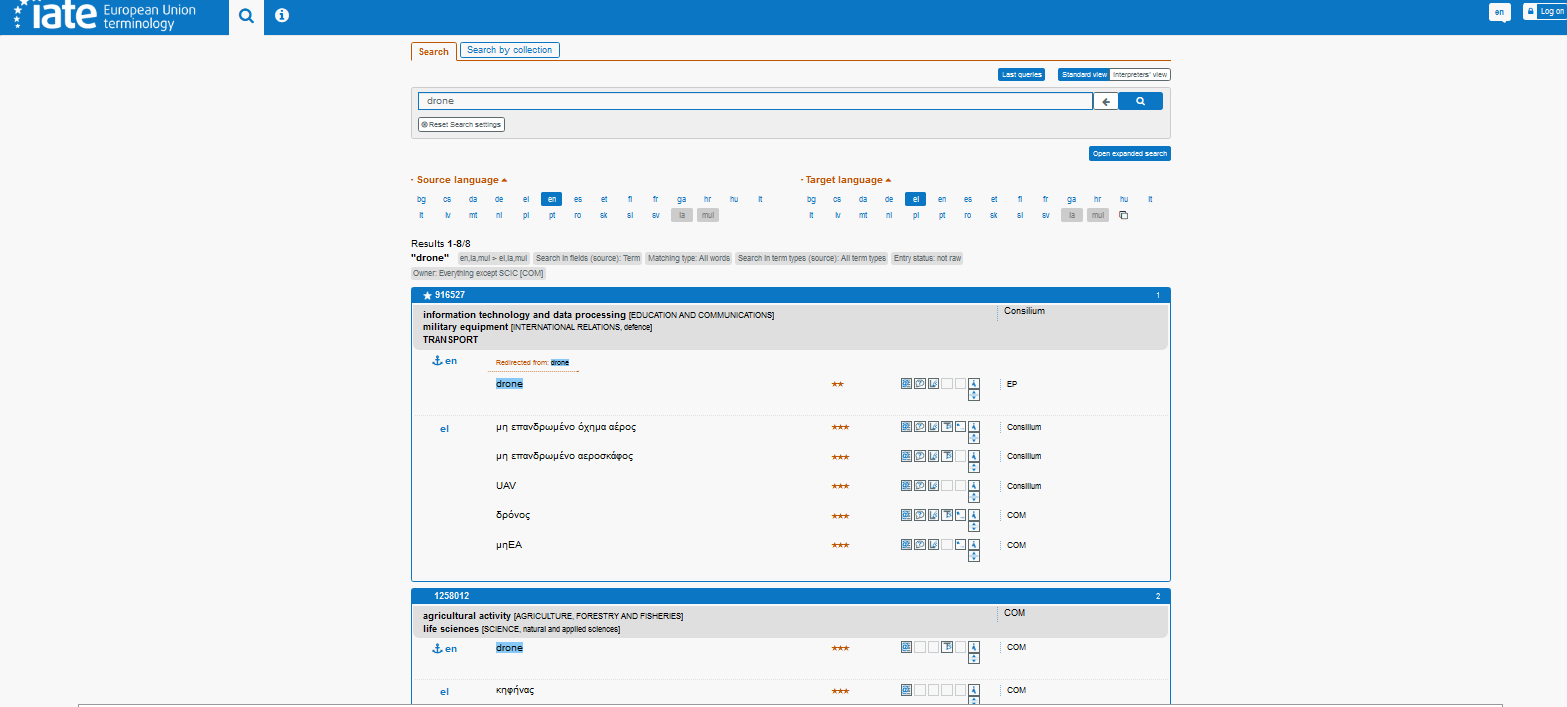Open entry number 1258012
The image size is (1567, 707).
click(x=452, y=596)
